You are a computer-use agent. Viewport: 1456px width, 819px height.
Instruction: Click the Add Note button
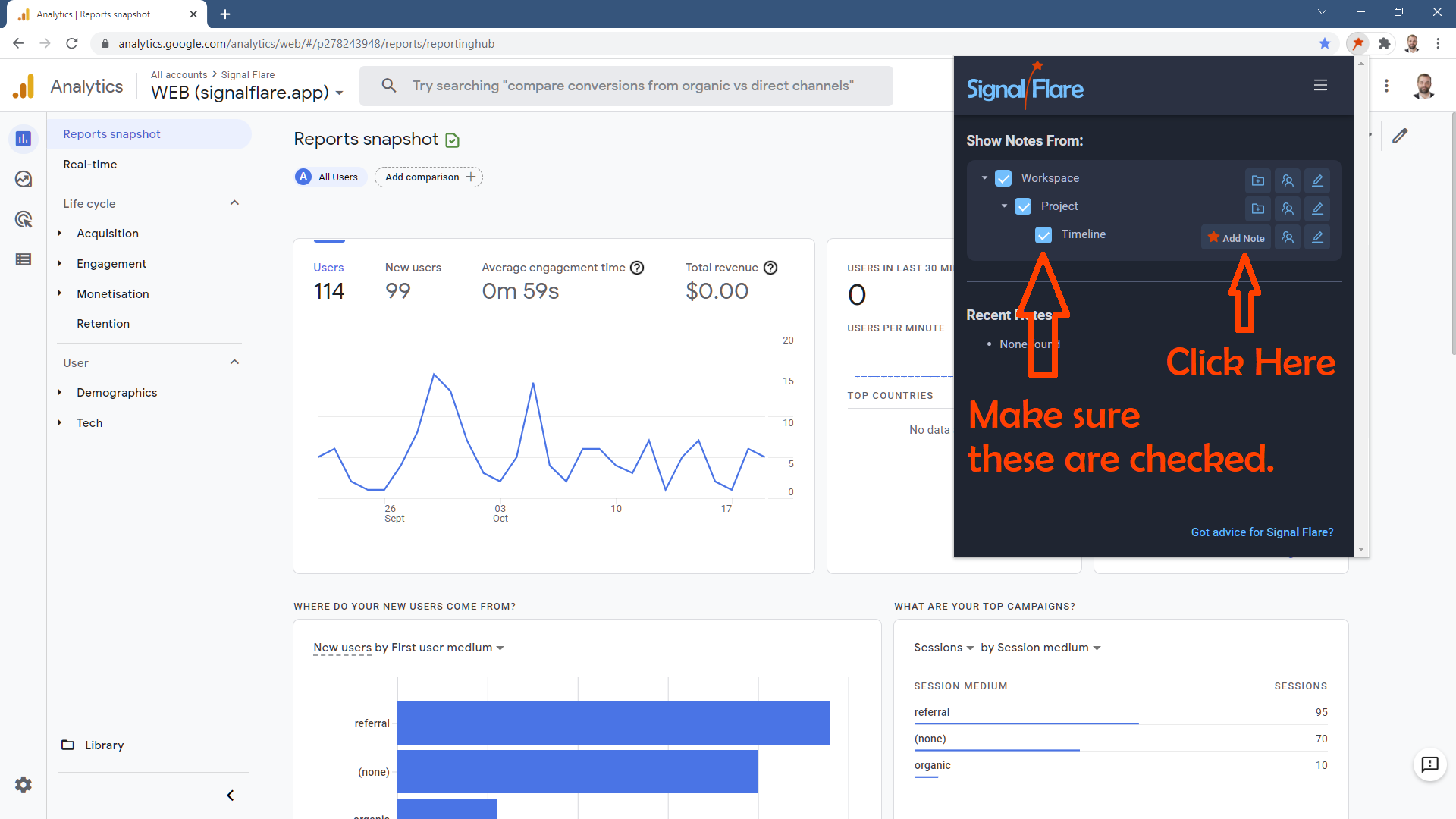pos(1236,237)
